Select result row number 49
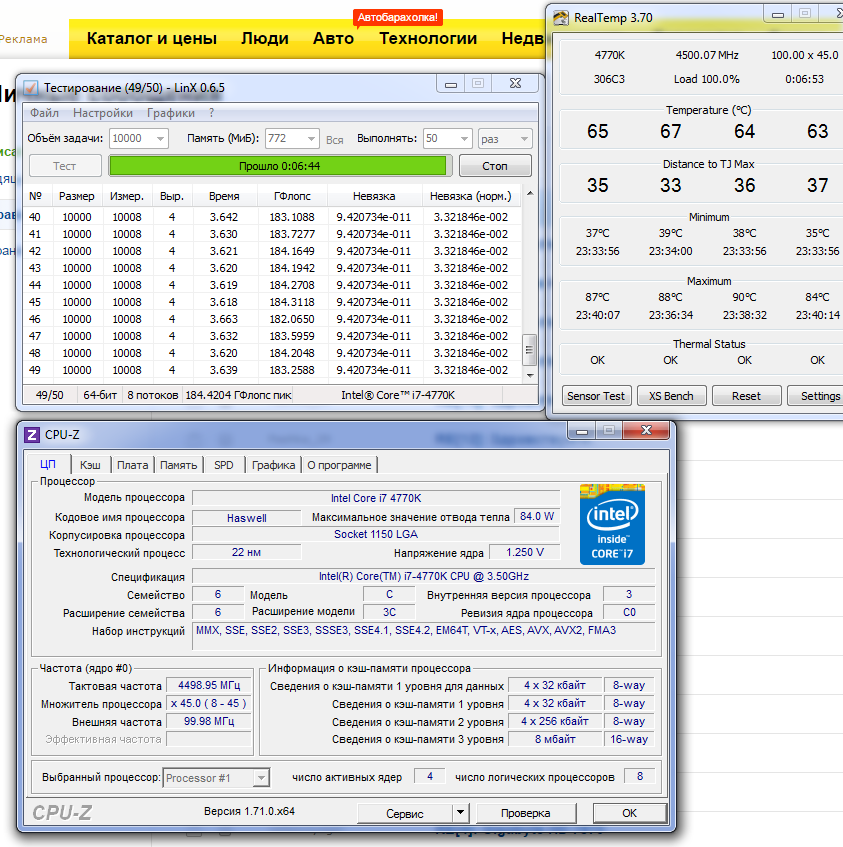Viewport: 843px width, 847px height. tap(272, 370)
